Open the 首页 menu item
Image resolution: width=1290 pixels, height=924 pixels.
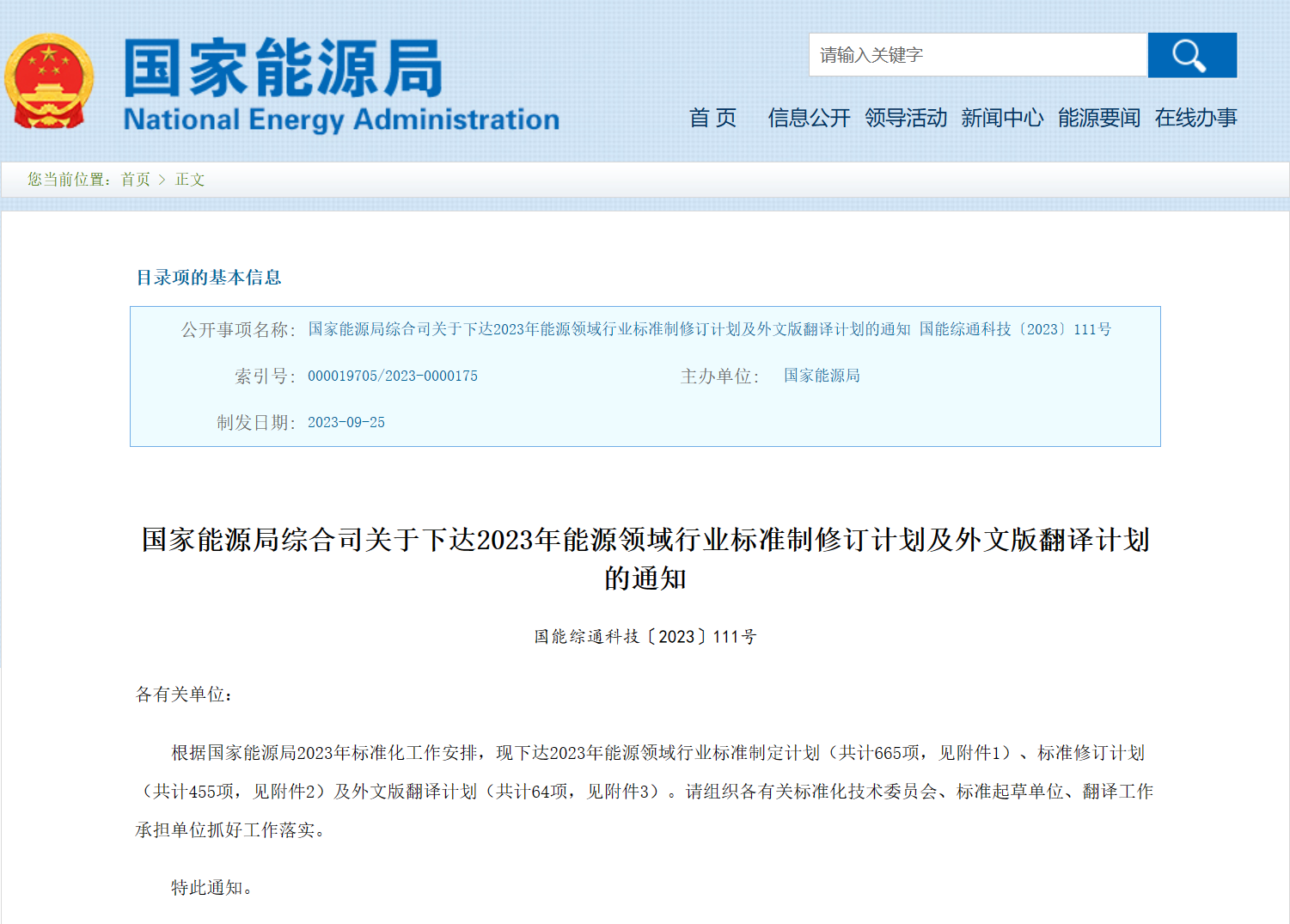(714, 118)
